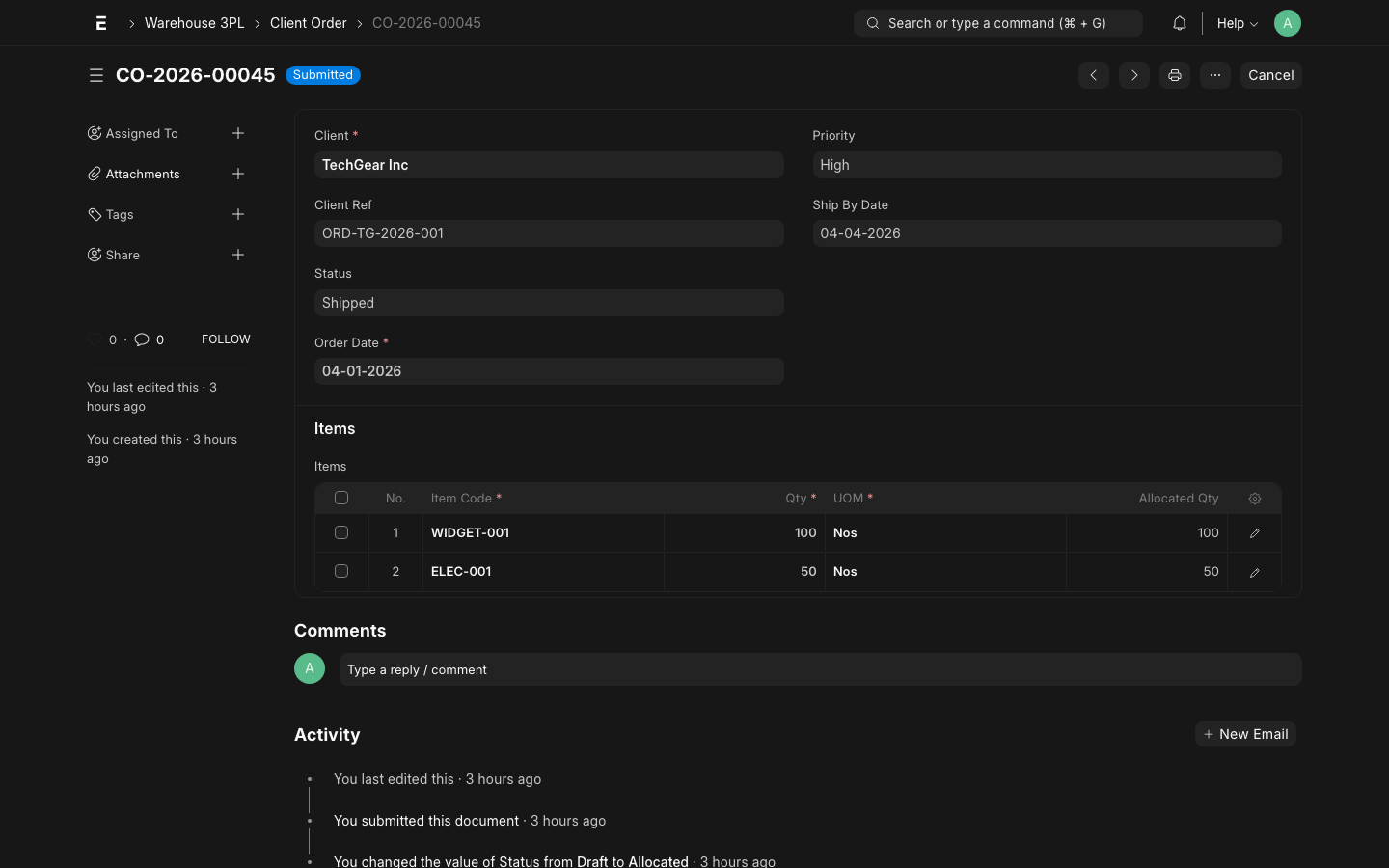Click the reply comment input field
The image size is (1389, 868).
(x=820, y=668)
